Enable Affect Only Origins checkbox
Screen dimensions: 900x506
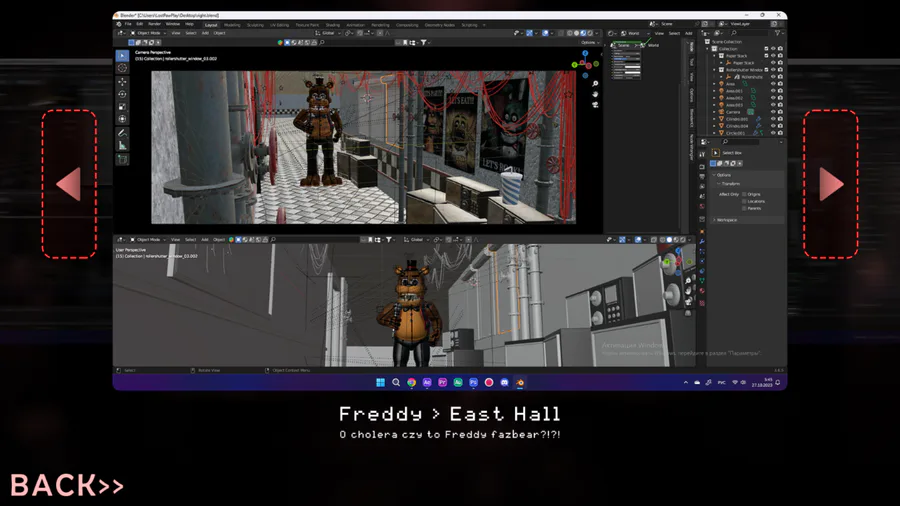pos(744,194)
